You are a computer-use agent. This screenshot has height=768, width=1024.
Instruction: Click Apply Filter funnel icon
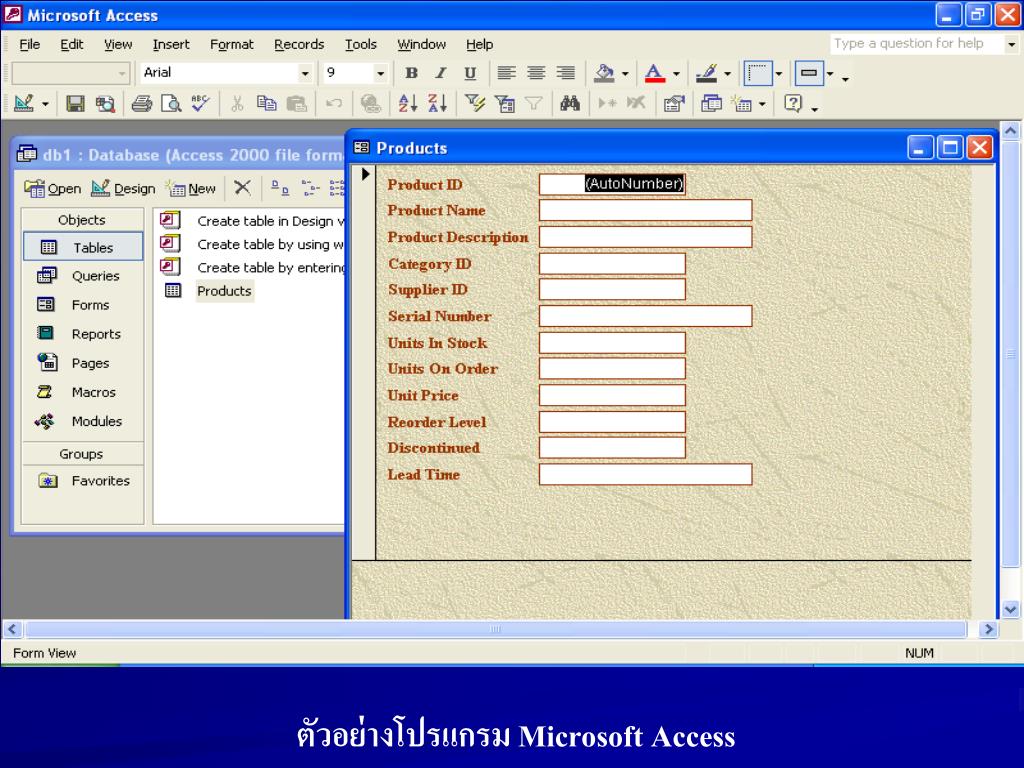click(x=534, y=103)
